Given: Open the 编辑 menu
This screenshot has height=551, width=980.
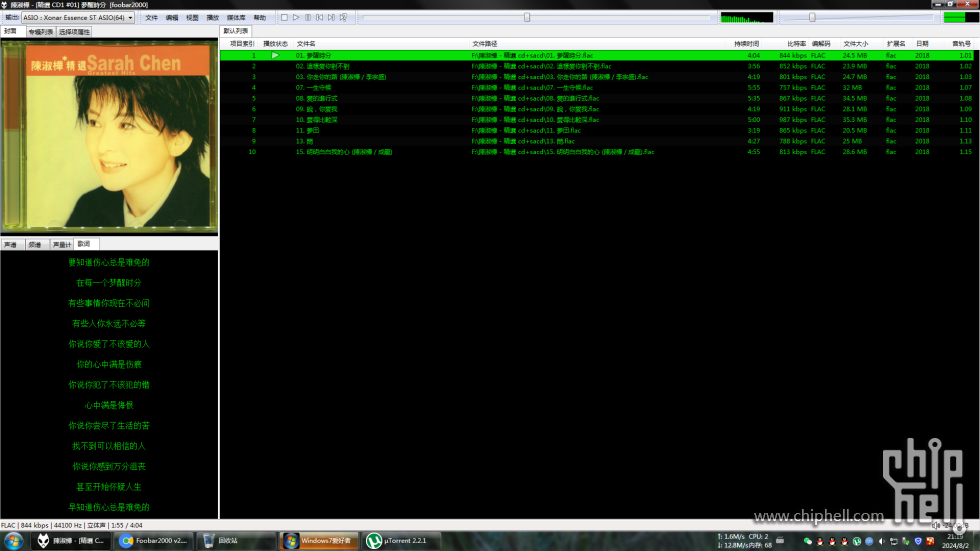Looking at the screenshot, I should pos(172,17).
